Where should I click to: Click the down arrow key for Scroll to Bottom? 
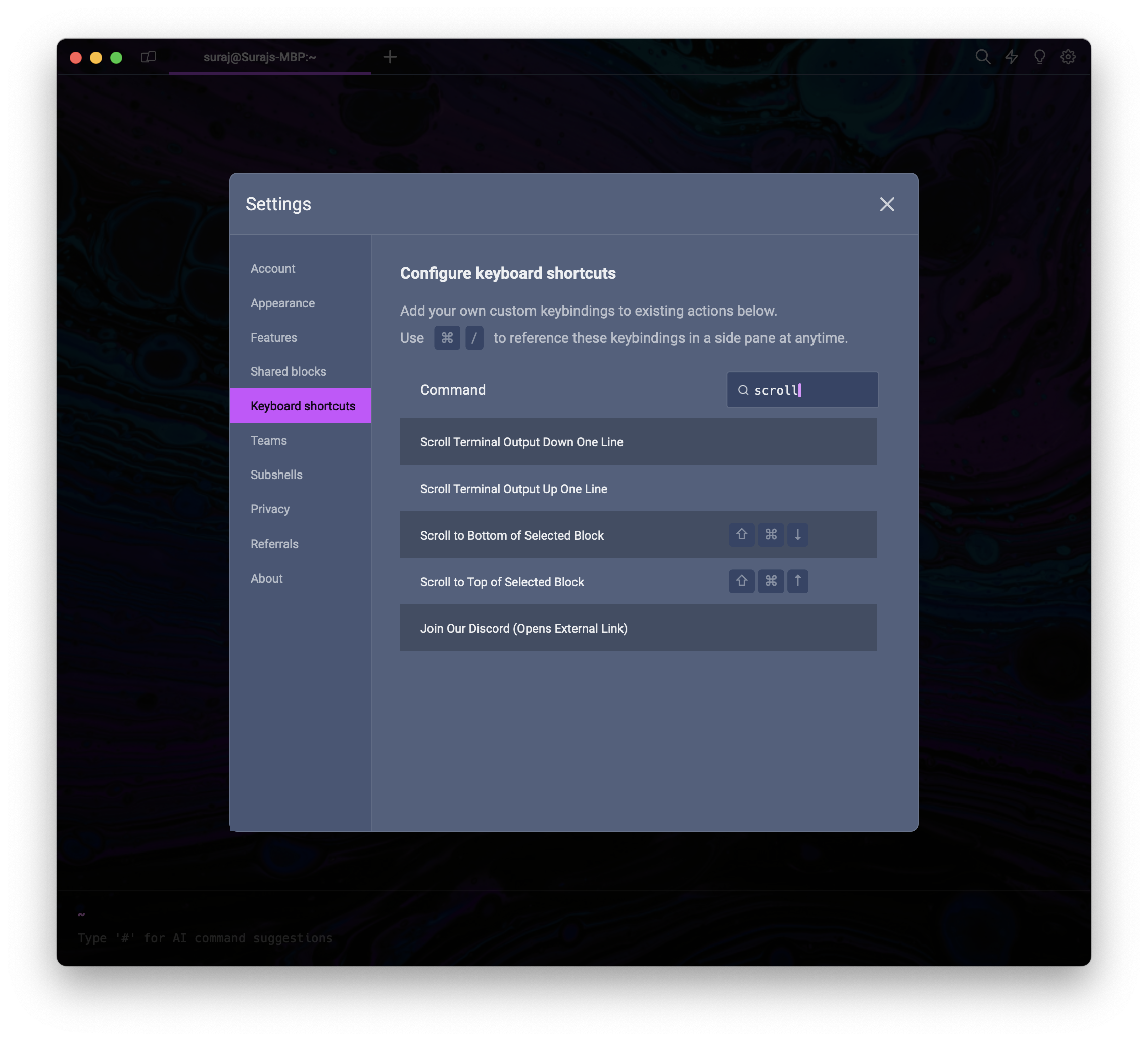pos(798,534)
